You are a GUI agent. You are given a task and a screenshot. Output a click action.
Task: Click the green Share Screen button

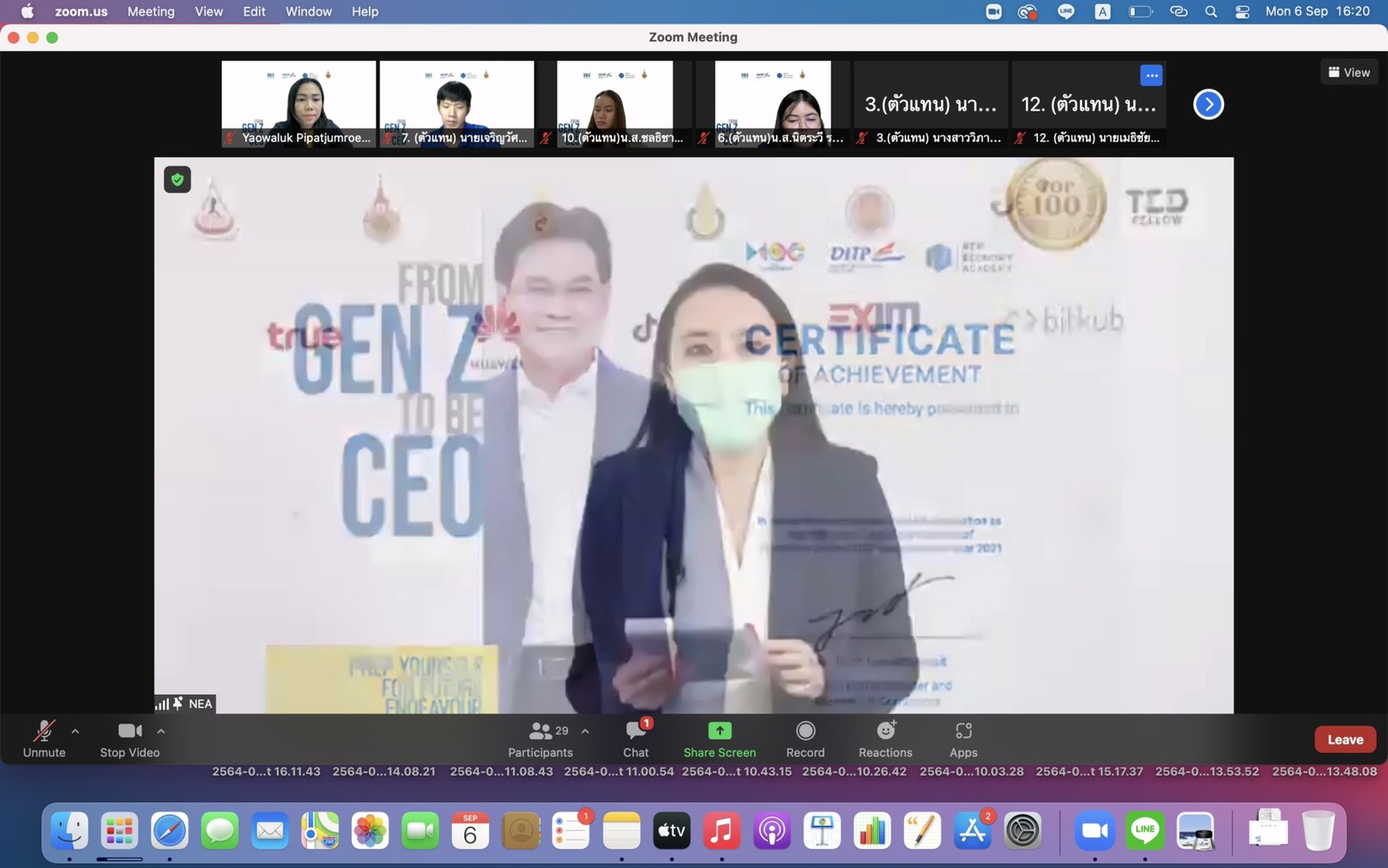coord(720,739)
